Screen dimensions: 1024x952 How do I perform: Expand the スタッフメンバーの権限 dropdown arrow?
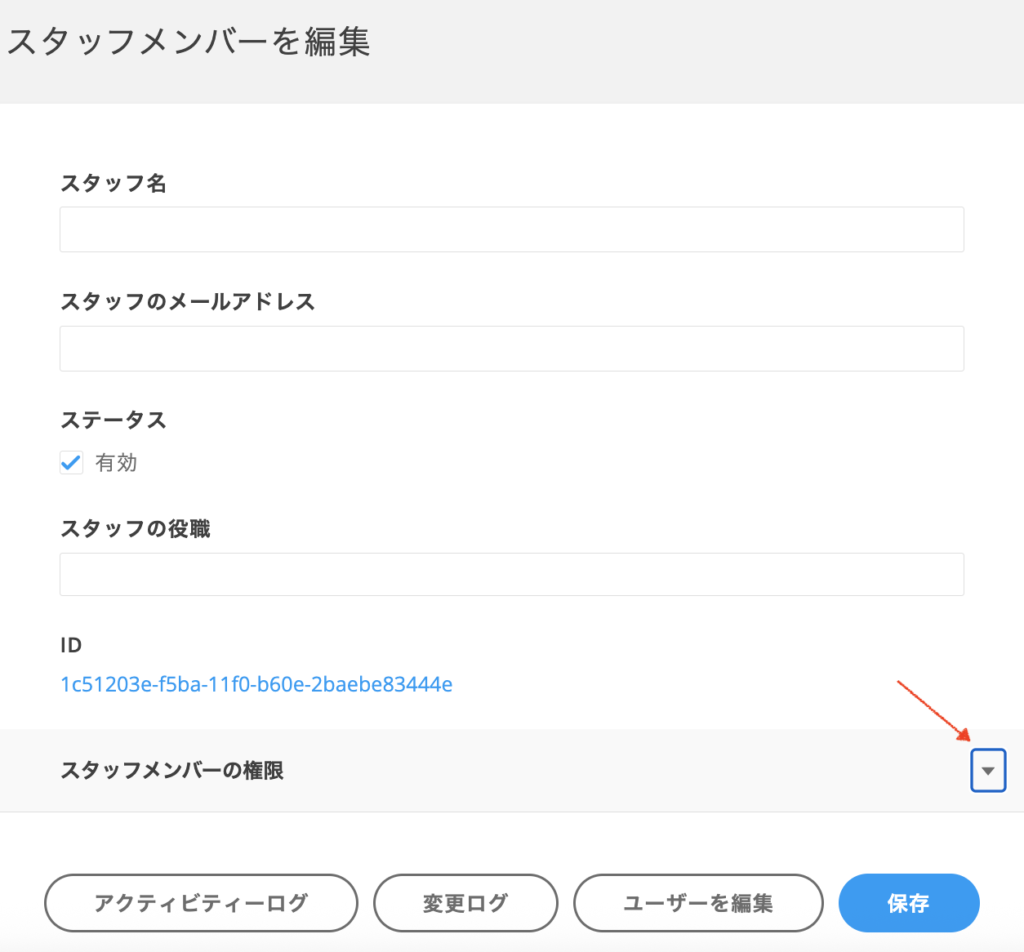point(987,771)
